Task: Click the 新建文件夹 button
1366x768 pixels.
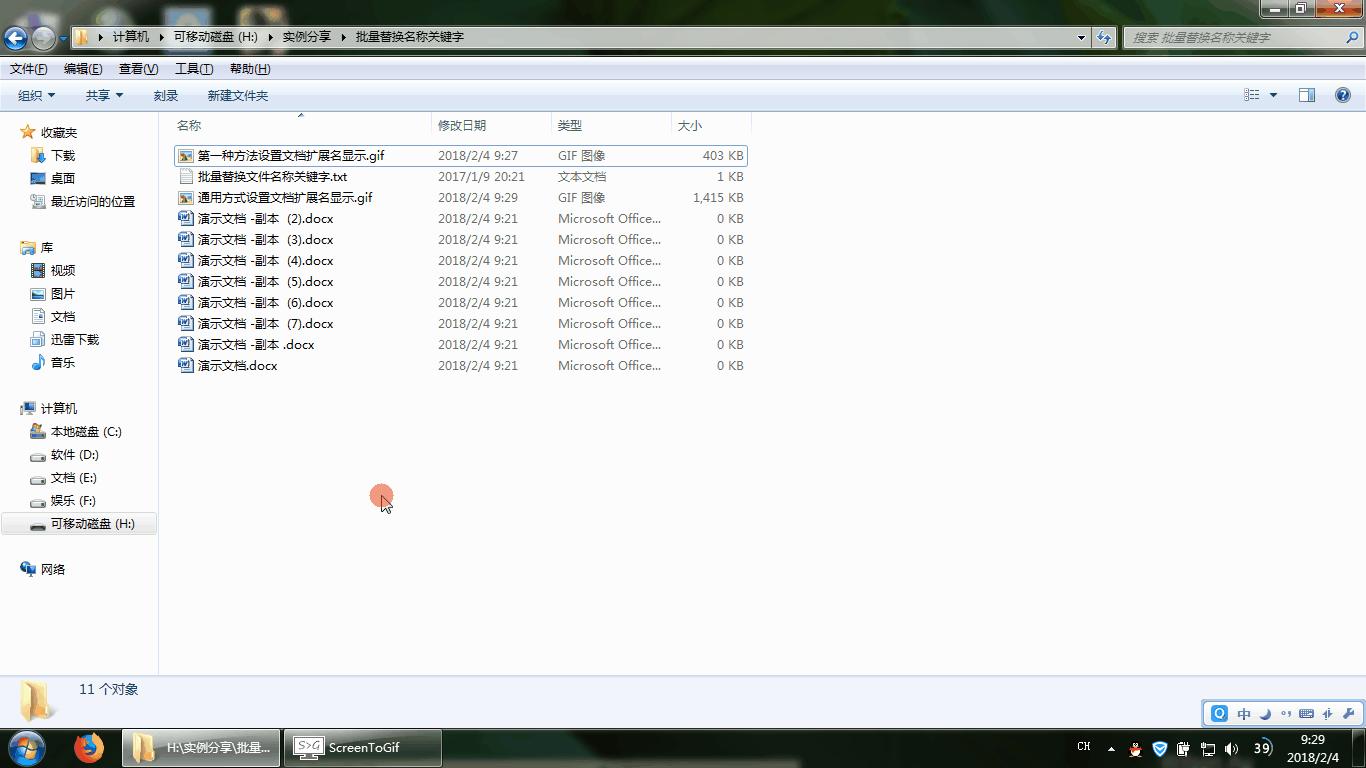Action: point(237,96)
